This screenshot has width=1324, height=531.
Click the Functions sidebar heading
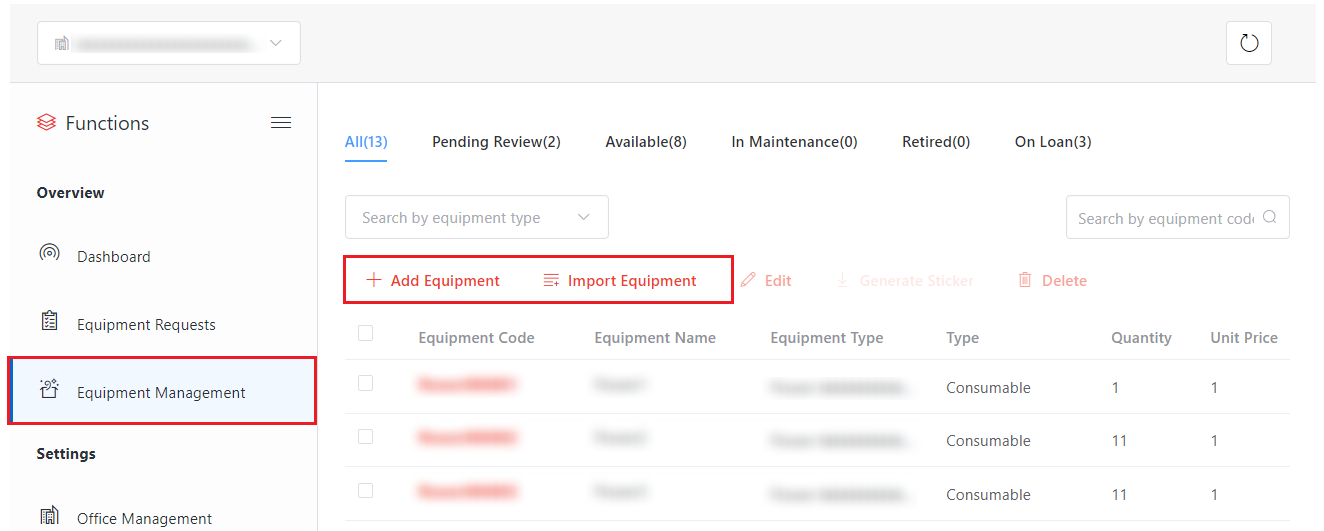pos(107,123)
